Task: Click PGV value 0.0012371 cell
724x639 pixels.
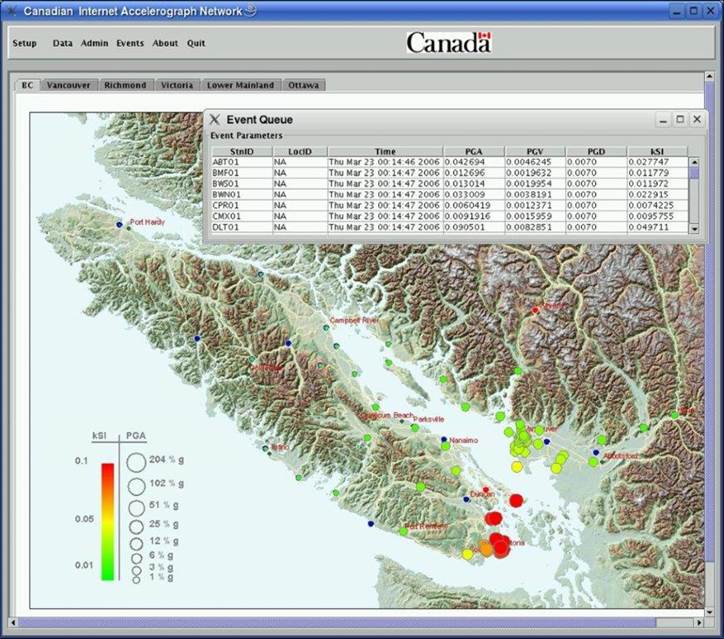Action: [x=535, y=205]
